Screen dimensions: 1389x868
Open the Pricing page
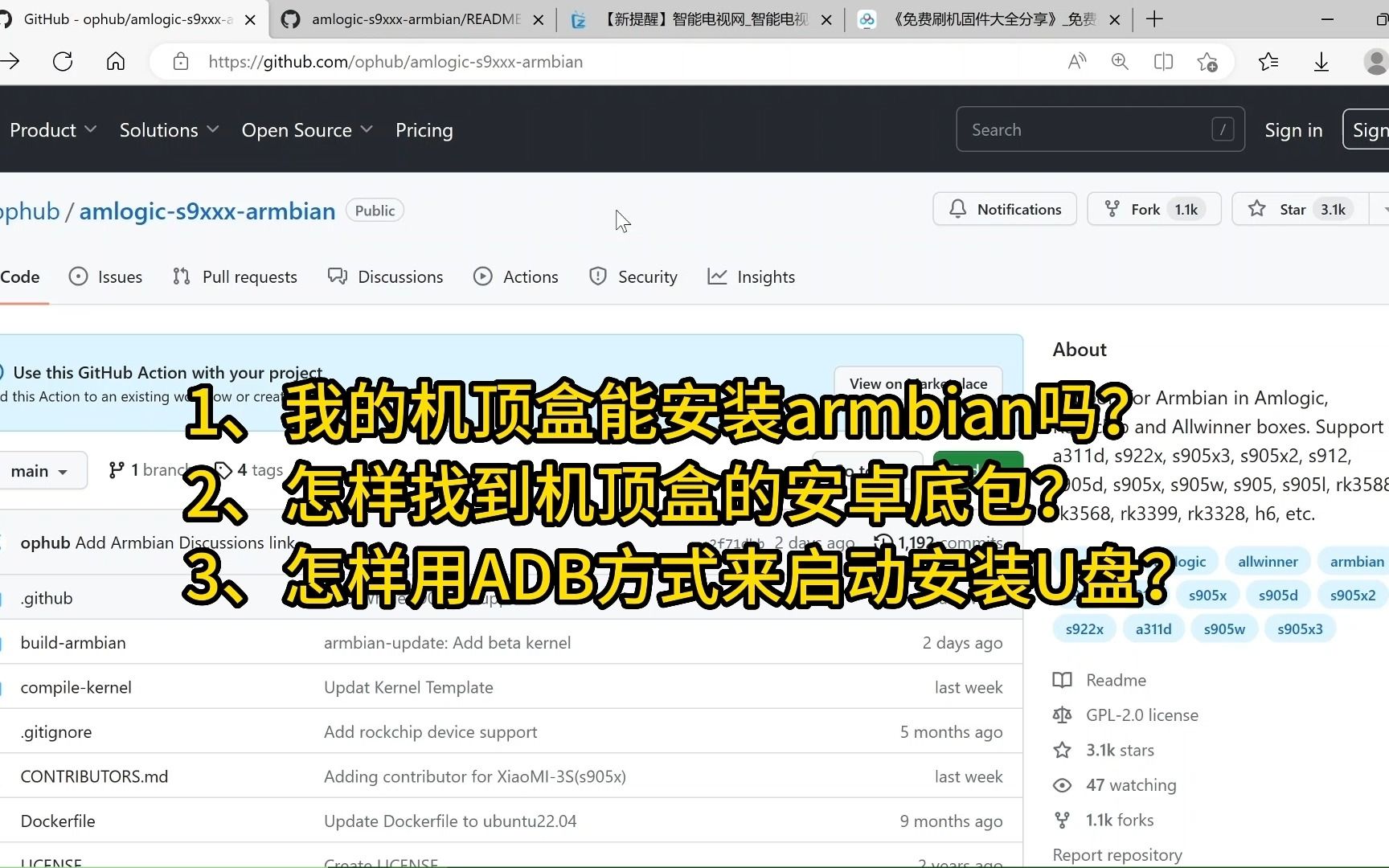[x=424, y=130]
